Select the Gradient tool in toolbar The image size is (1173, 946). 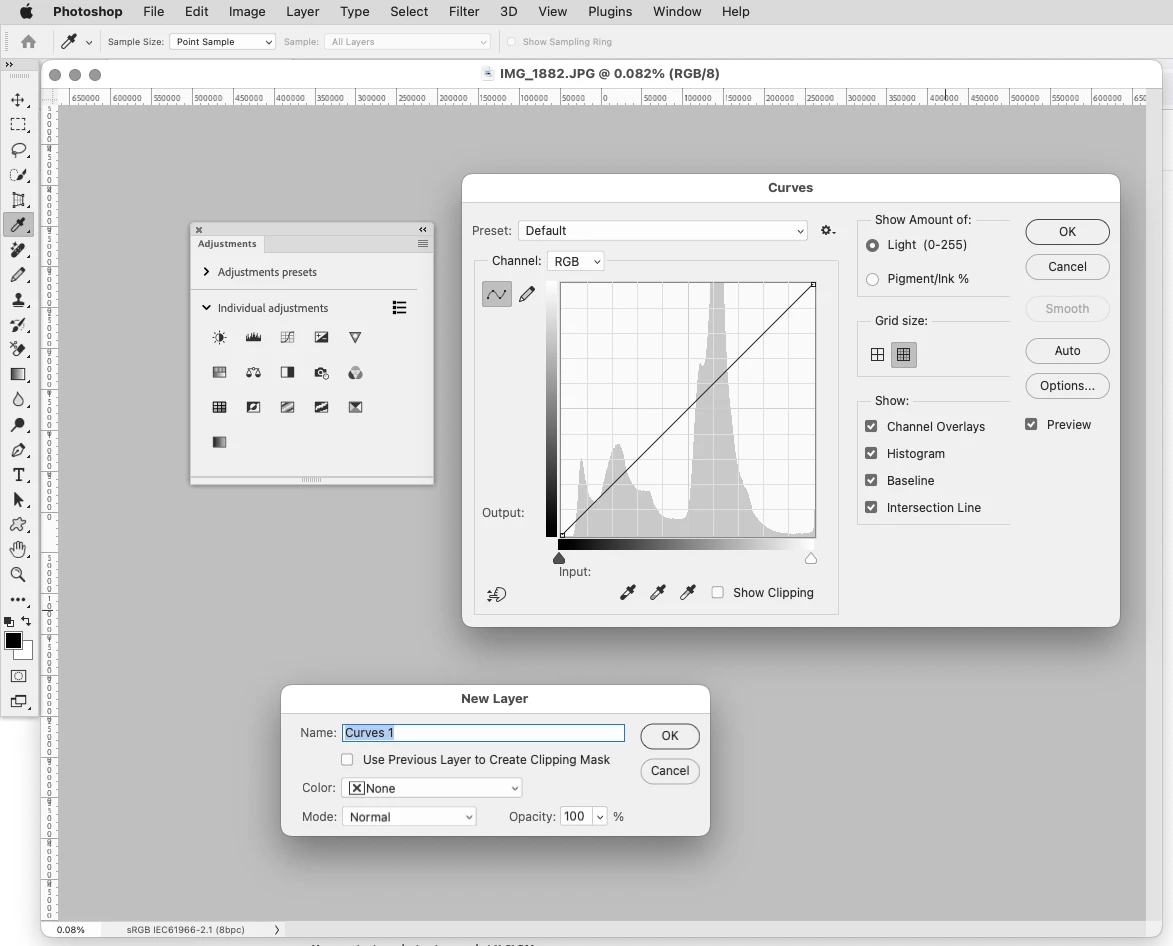[x=18, y=375]
